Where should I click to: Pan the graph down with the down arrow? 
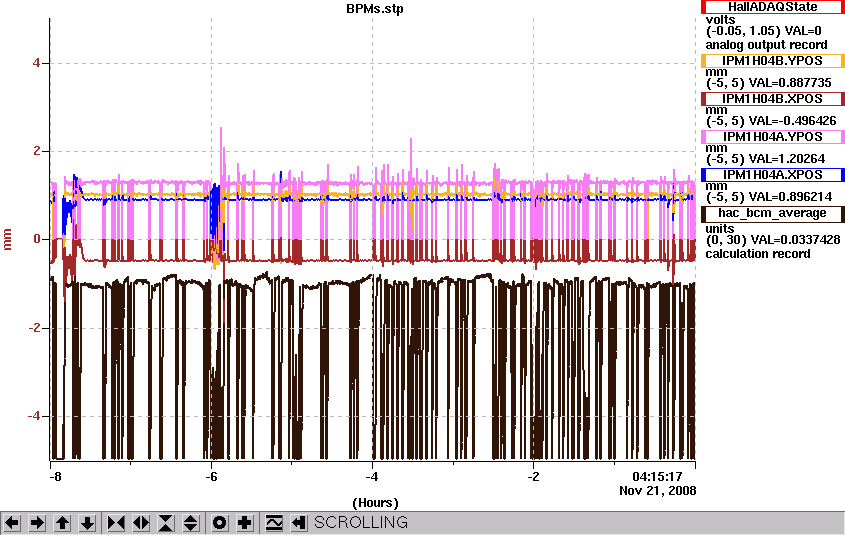click(87, 523)
